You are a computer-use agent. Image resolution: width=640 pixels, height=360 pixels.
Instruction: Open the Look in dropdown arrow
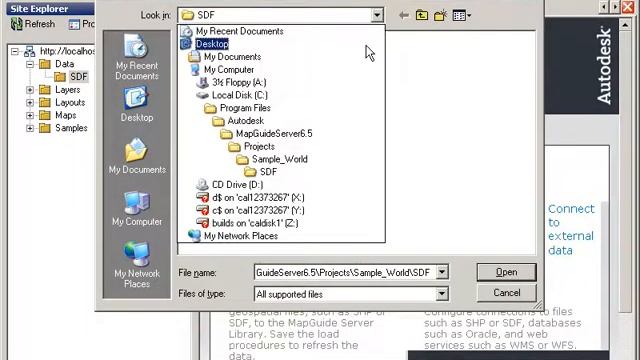[377, 15]
